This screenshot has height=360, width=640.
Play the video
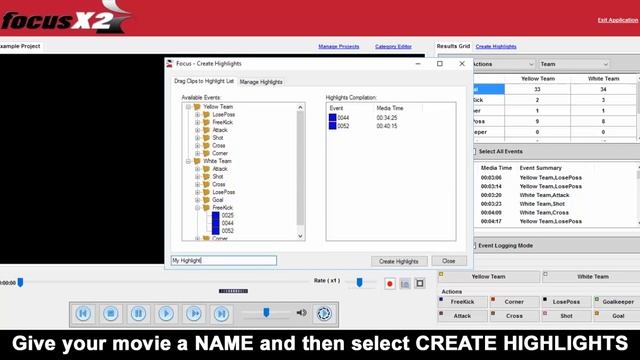click(x=166, y=313)
